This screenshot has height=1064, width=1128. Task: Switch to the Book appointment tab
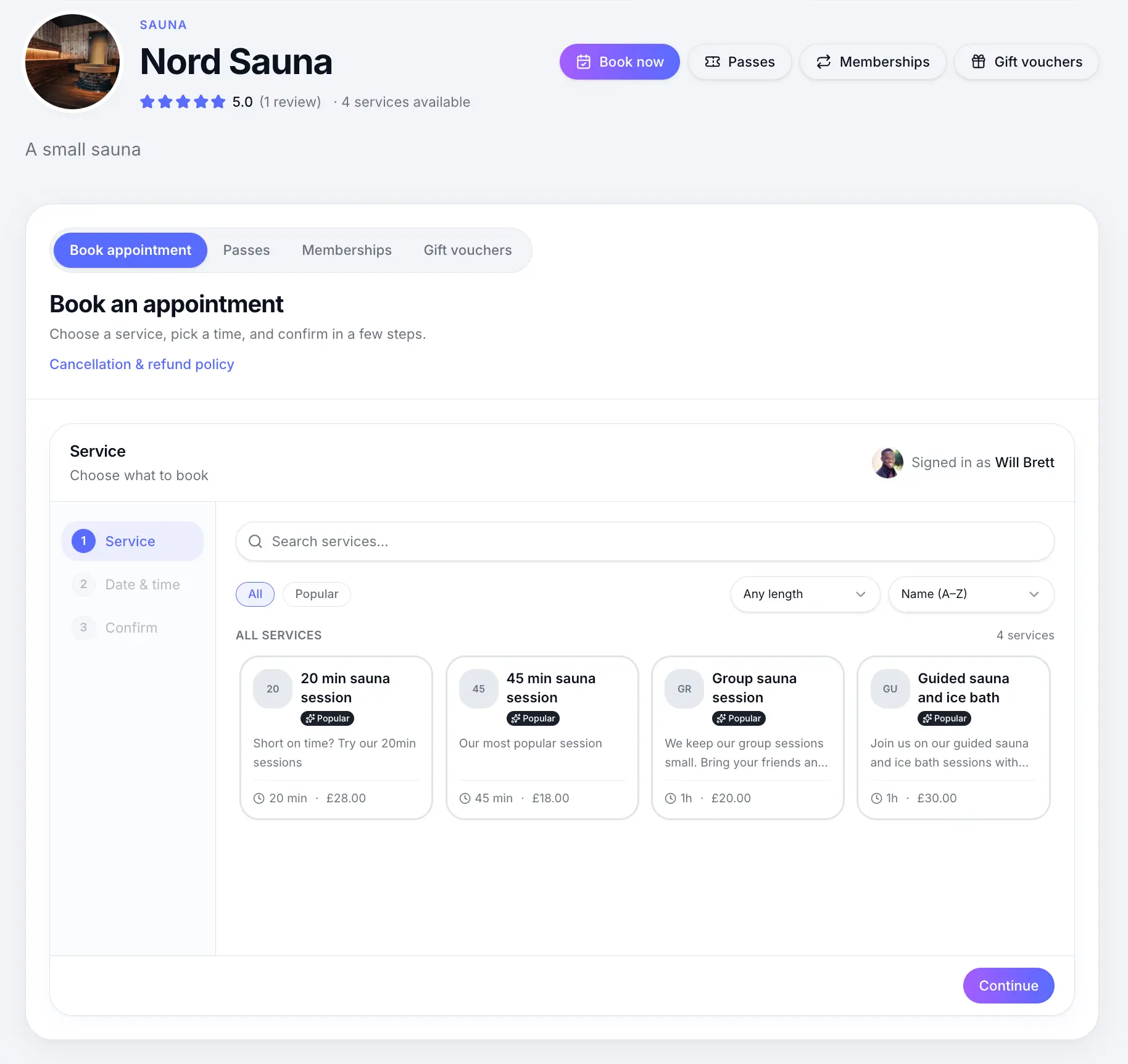pyautogui.click(x=130, y=250)
